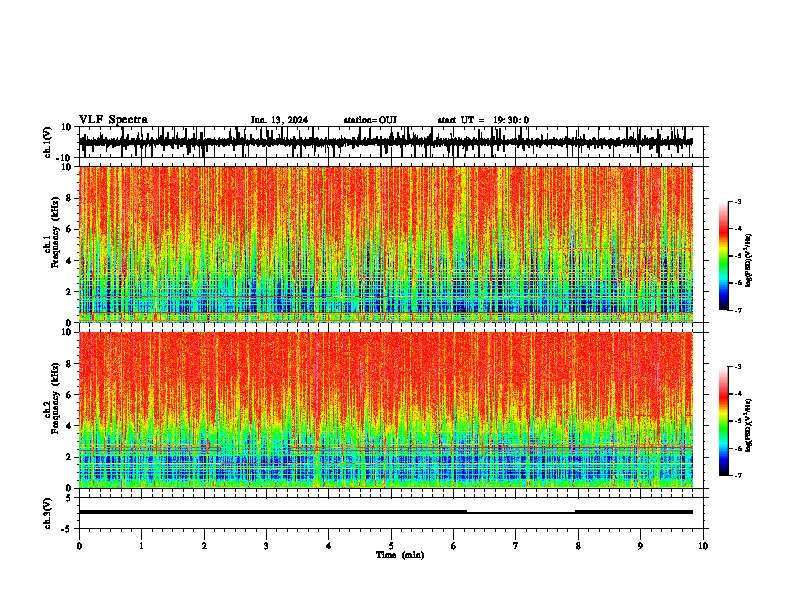This screenshot has width=792, height=612.
Task: Click tick label 3 on the time axis
Action: [x=266, y=546]
